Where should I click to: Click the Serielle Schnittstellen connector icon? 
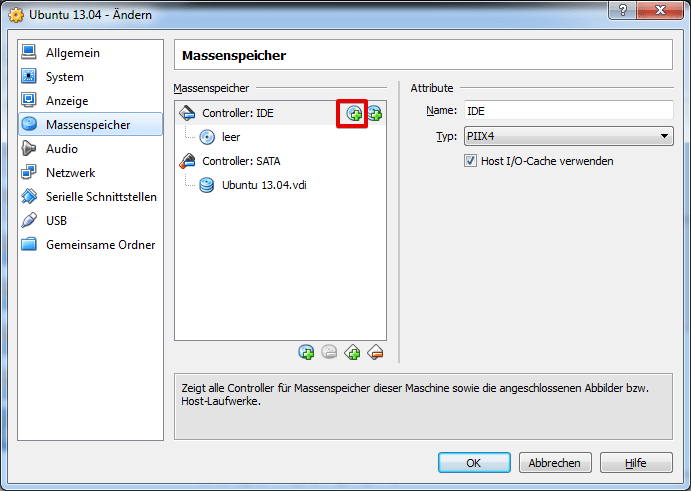point(29,196)
